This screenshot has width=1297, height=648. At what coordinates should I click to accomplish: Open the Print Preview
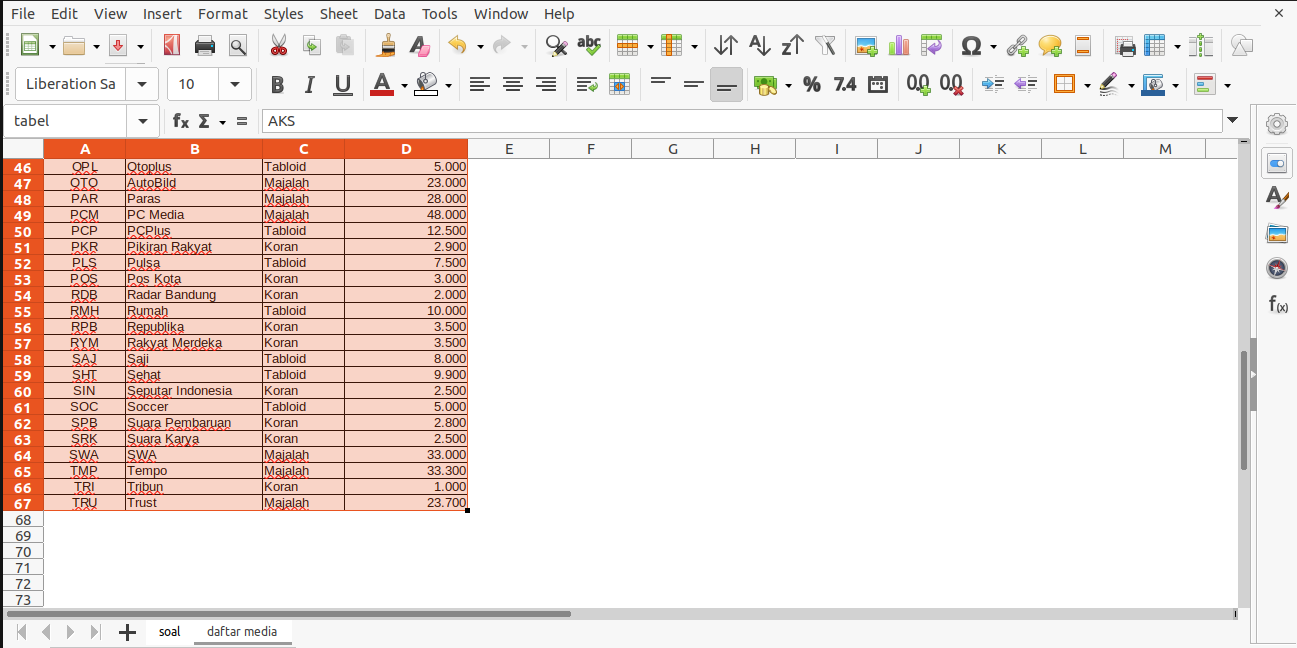point(237,45)
